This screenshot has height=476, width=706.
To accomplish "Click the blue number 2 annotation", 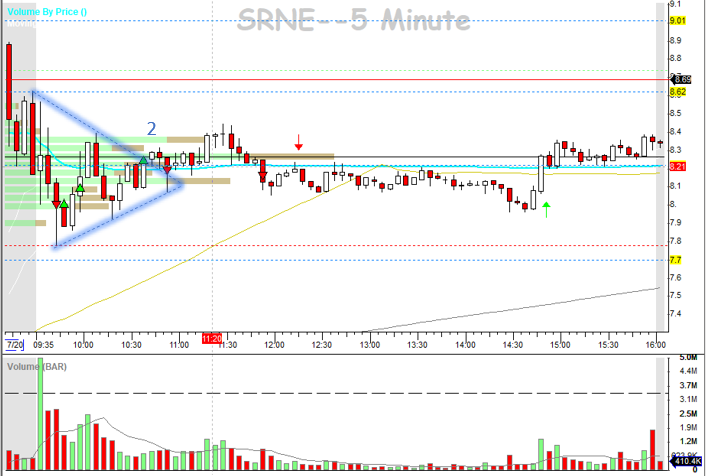I will point(151,128).
